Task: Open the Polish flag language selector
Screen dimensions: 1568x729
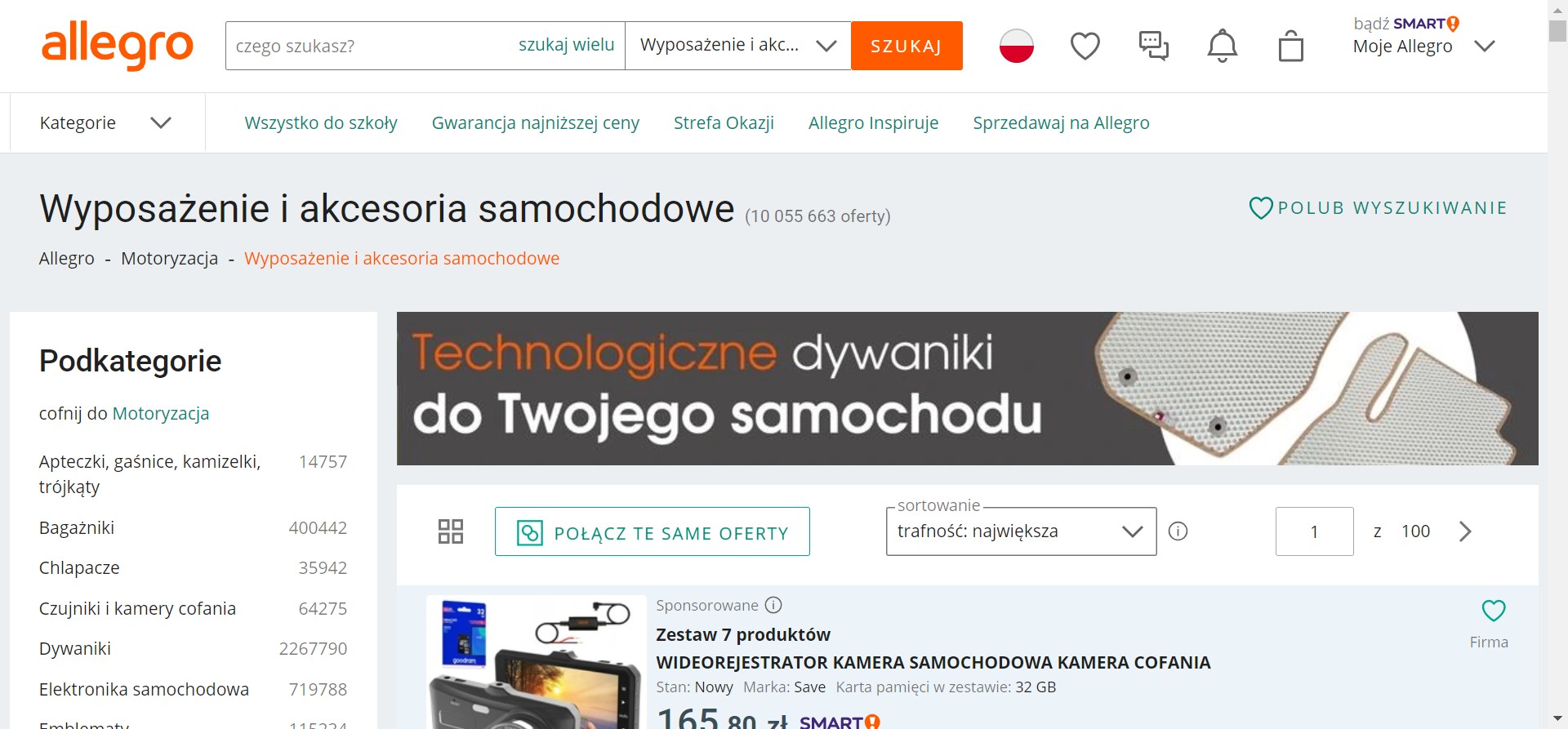Action: 1017,46
